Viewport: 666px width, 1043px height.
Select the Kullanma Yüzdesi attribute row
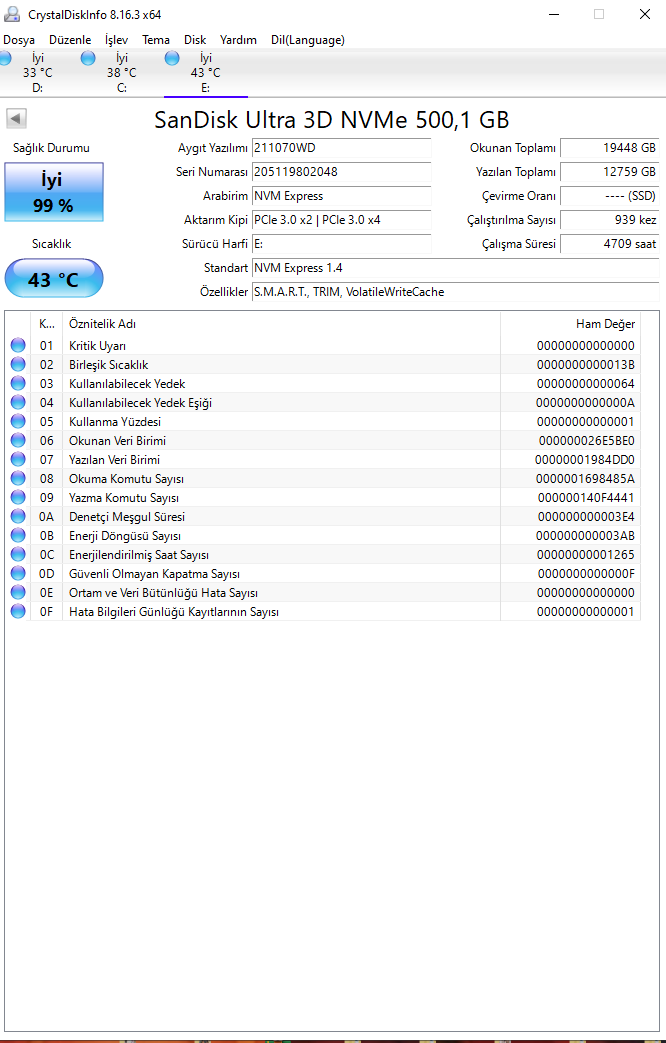(323, 421)
